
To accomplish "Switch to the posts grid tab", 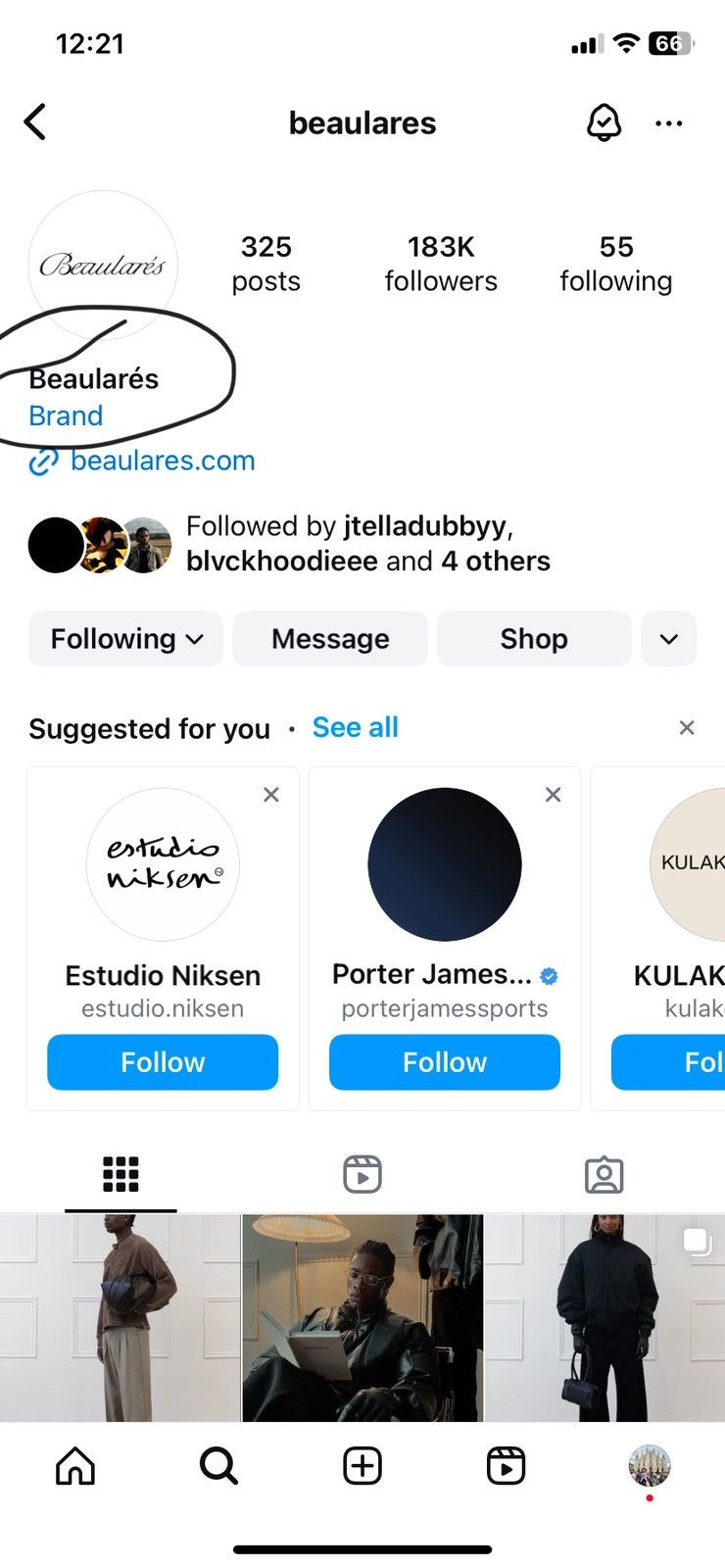I will pos(121,1174).
